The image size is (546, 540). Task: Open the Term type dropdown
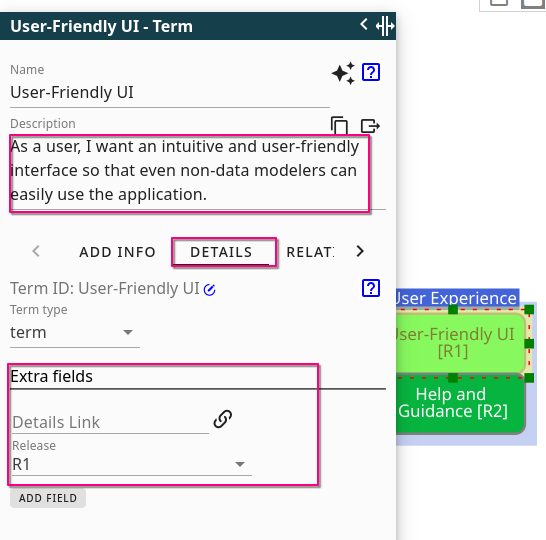coord(75,332)
